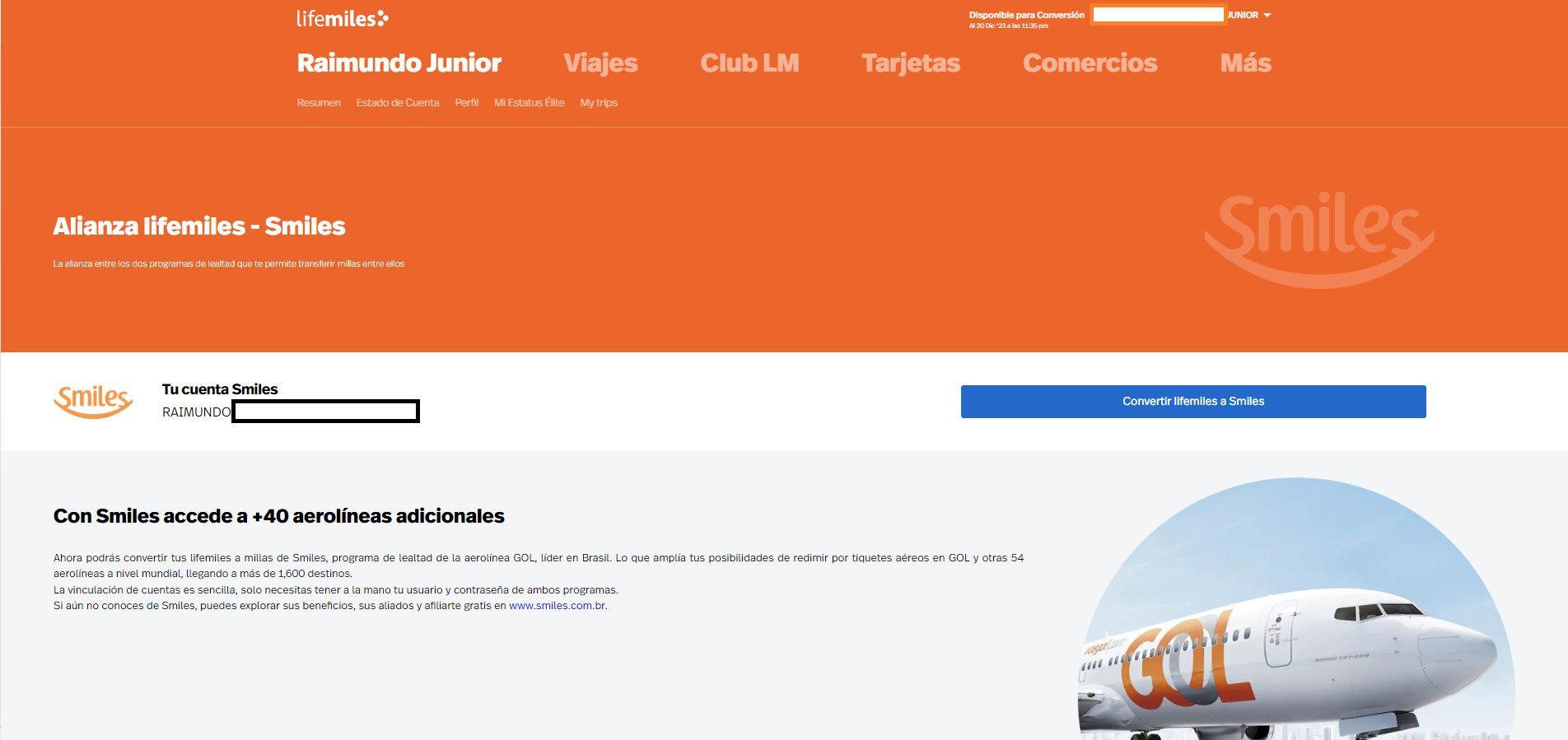Expand the JUNIOR account dropdown arrow

pos(1267,15)
